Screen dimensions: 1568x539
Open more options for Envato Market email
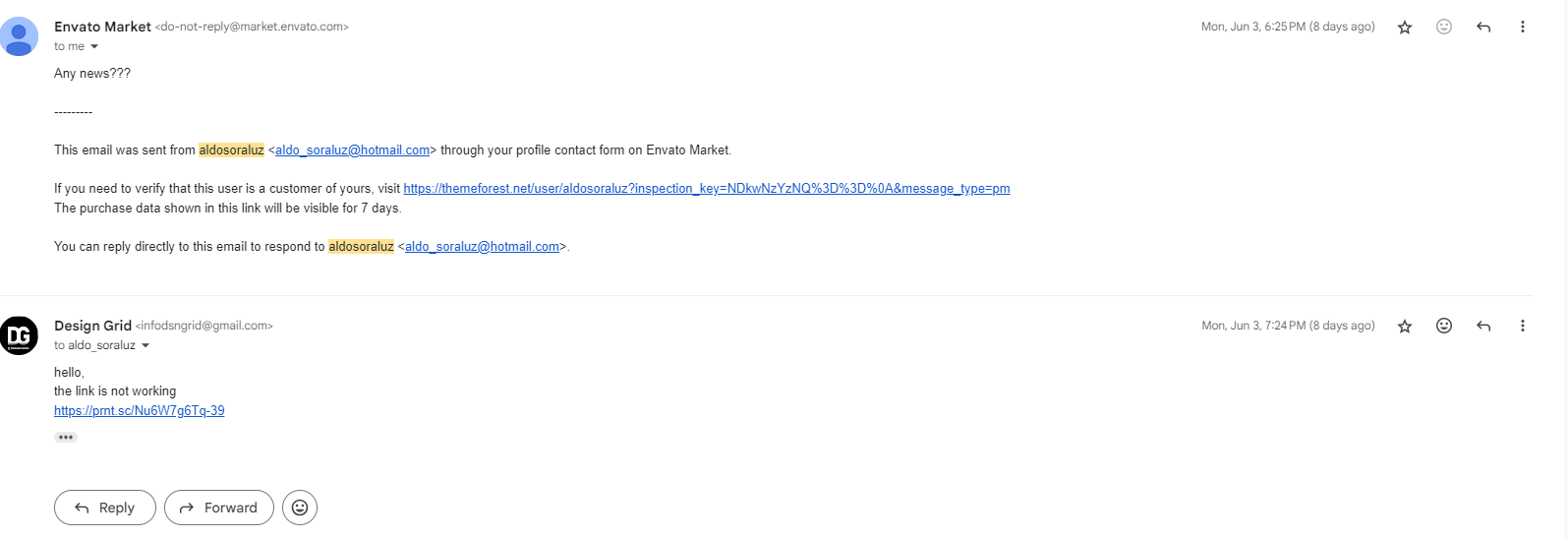click(1523, 27)
